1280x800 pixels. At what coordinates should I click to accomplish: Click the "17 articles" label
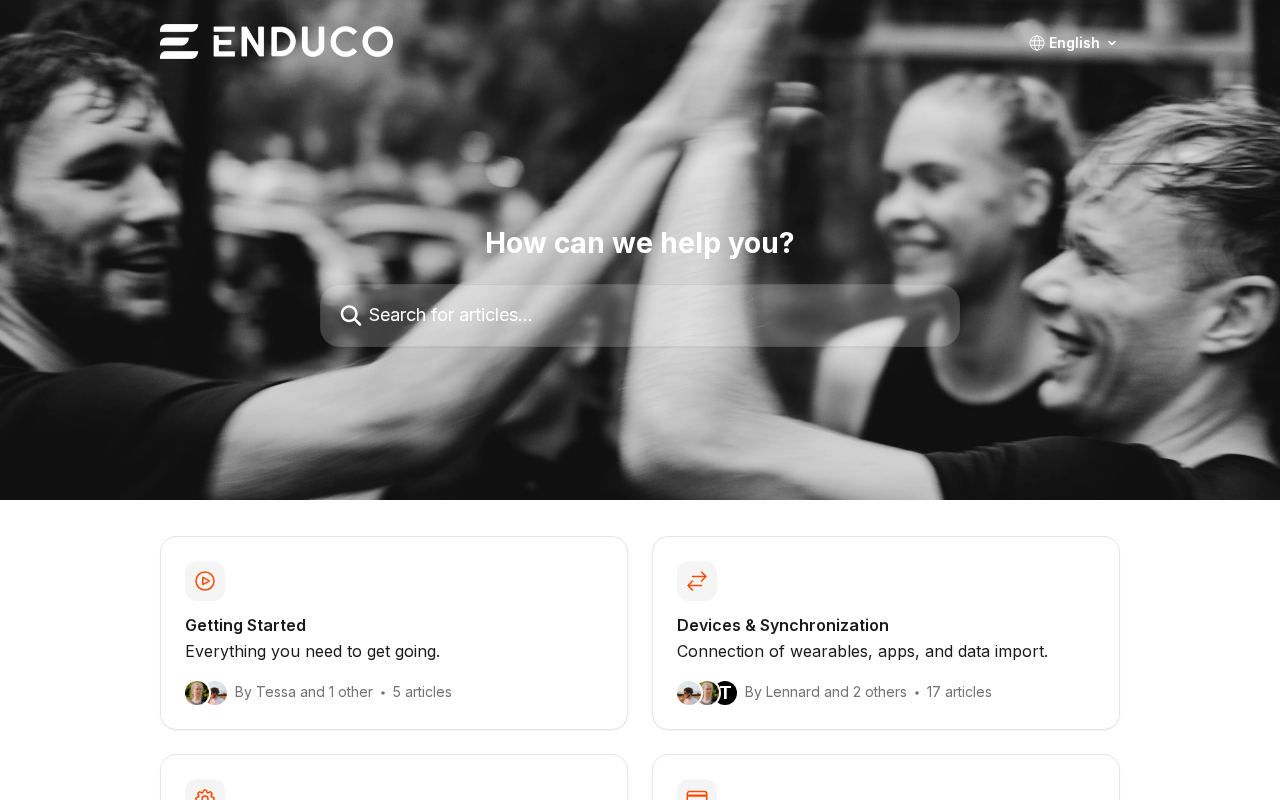pos(959,692)
